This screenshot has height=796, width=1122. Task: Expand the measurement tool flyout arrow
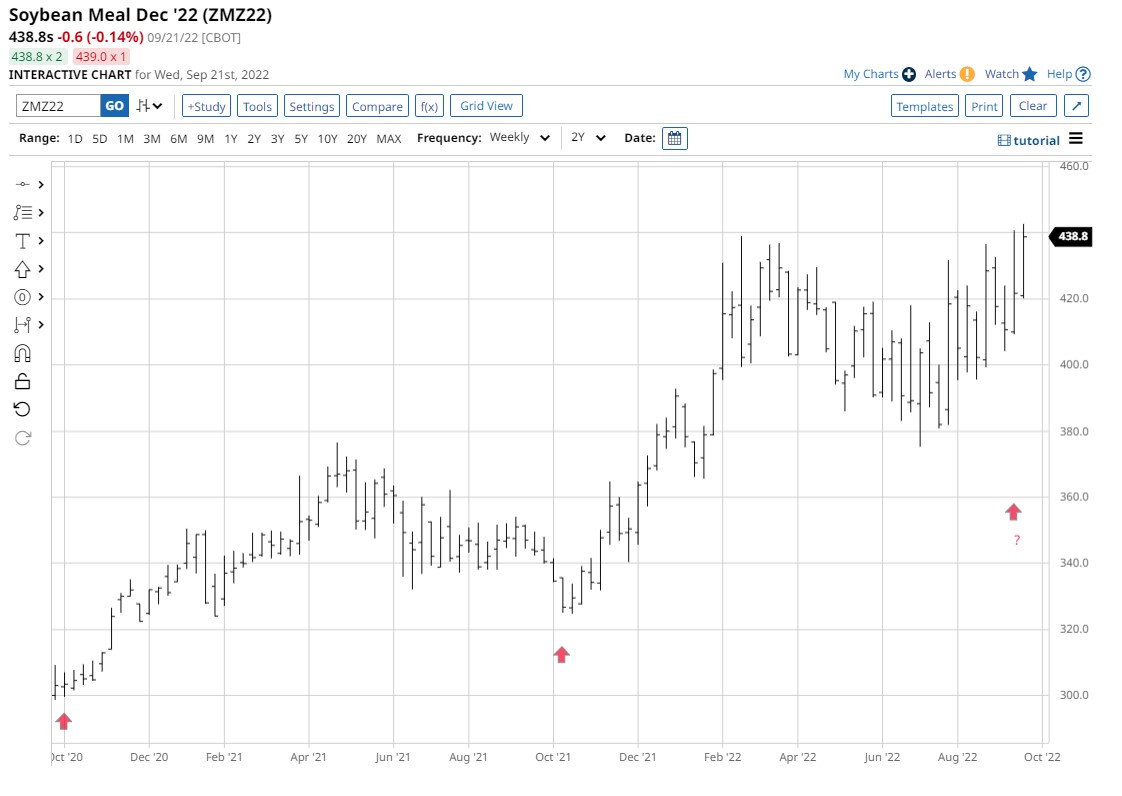click(x=42, y=325)
